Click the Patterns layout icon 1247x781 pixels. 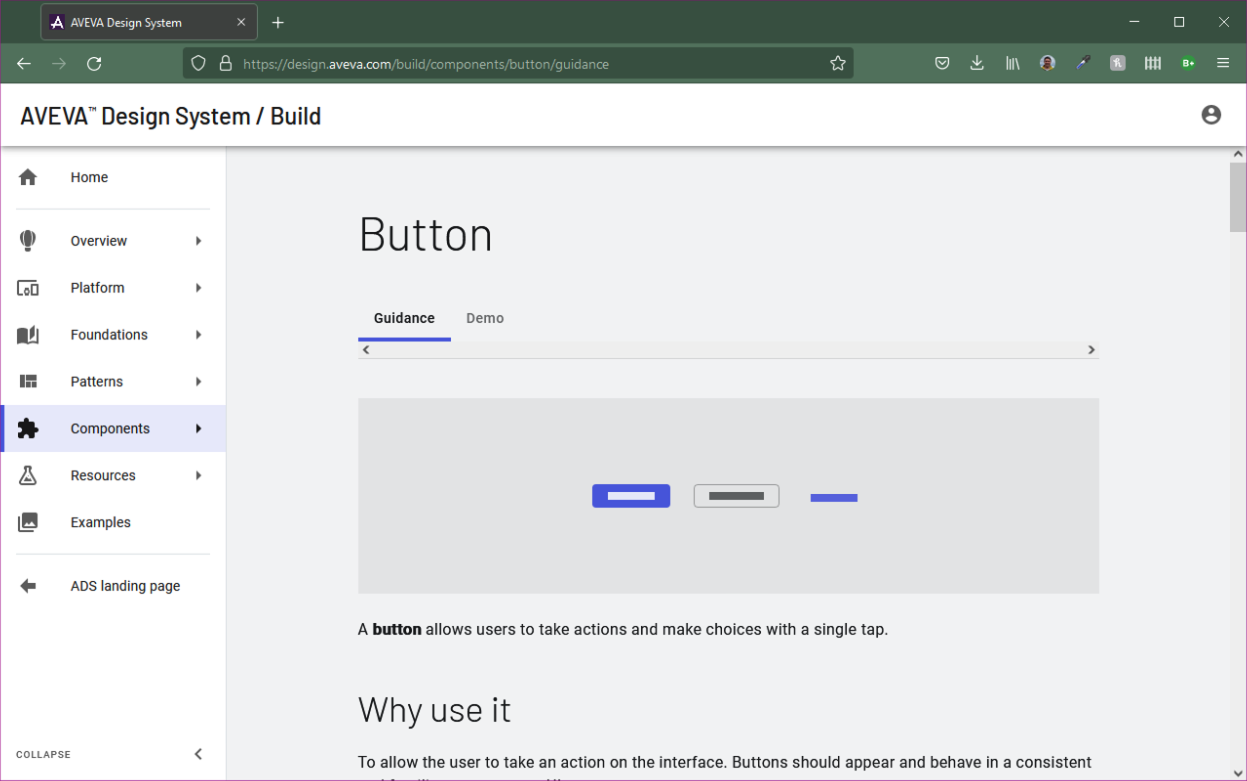click(28, 382)
